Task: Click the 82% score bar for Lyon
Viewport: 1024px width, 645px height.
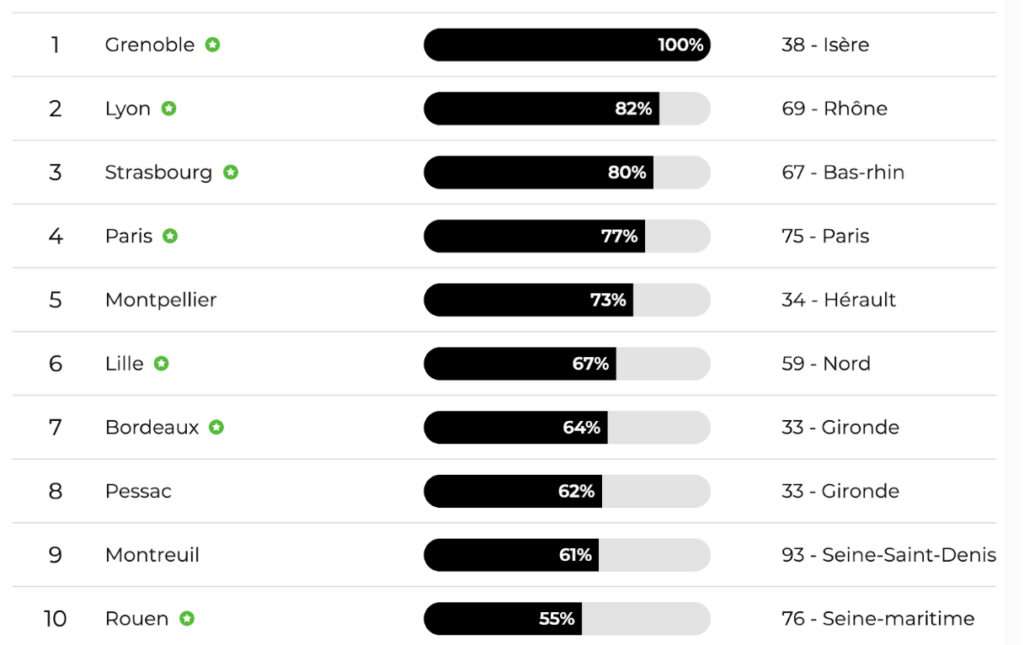Action: (x=566, y=109)
